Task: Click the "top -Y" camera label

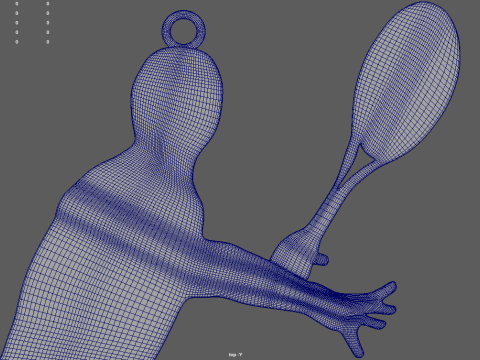Action: [x=235, y=354]
